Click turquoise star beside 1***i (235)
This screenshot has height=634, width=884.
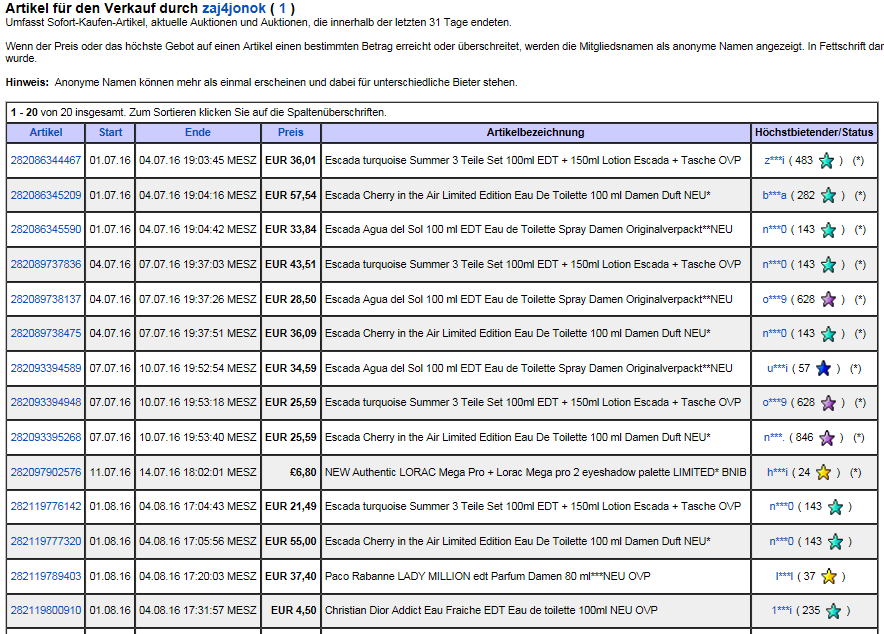click(x=833, y=611)
